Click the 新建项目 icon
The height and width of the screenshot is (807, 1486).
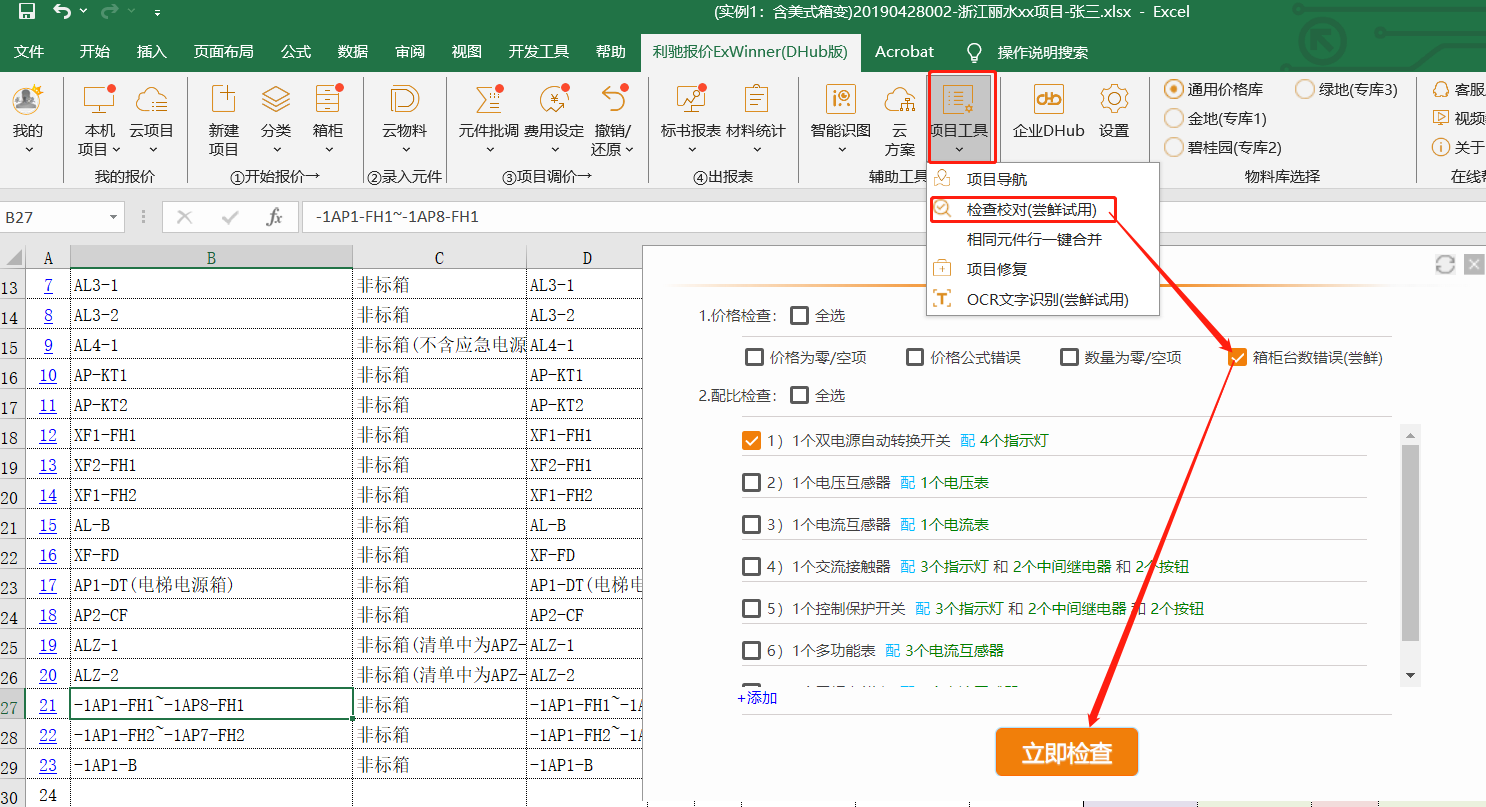(224, 99)
